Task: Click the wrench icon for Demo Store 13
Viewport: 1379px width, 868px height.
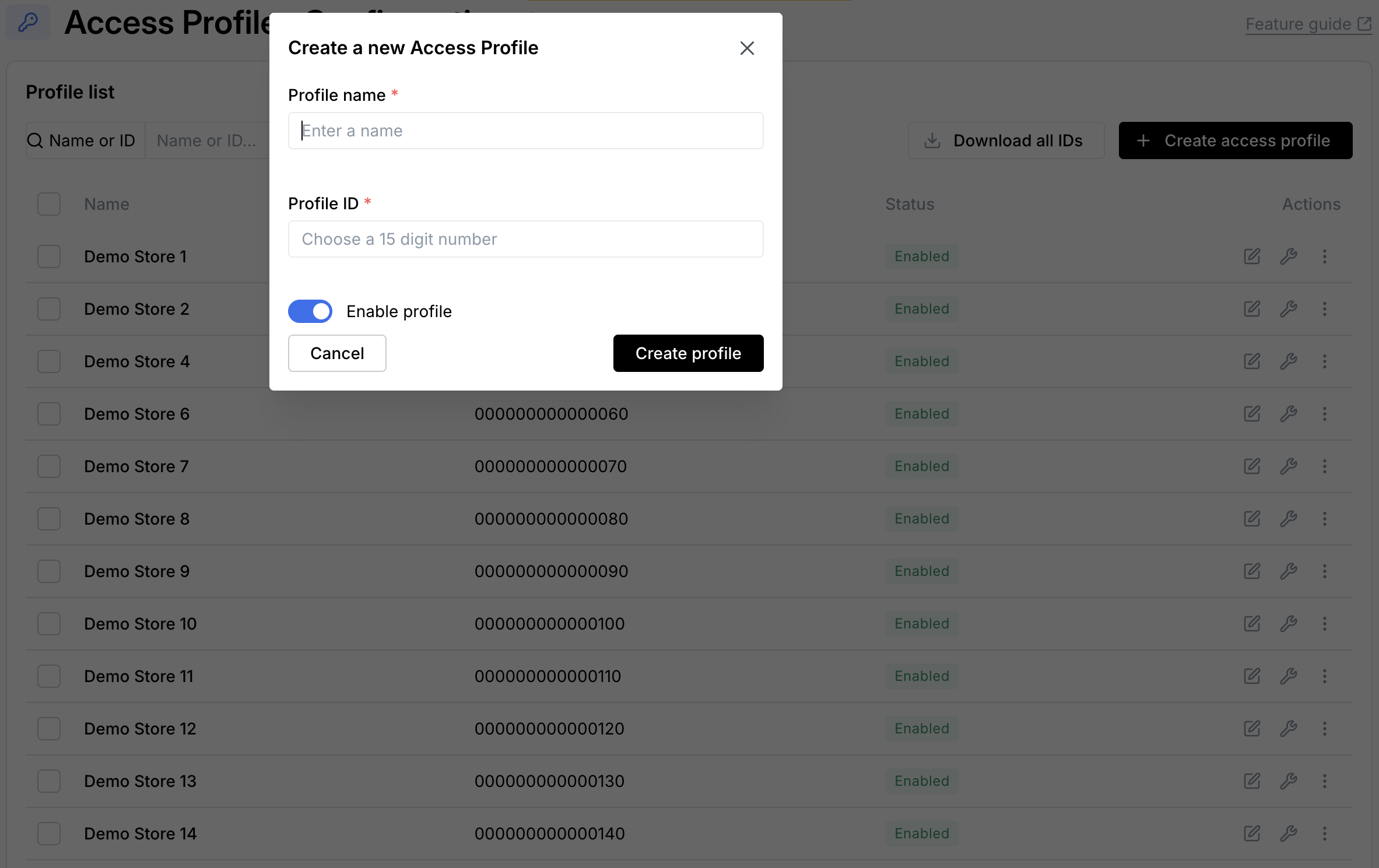Action: (1288, 781)
